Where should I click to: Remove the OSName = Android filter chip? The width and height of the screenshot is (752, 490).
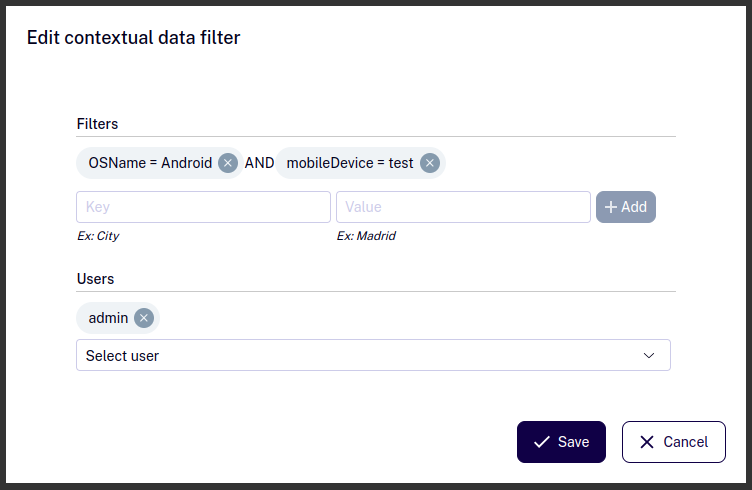click(228, 163)
